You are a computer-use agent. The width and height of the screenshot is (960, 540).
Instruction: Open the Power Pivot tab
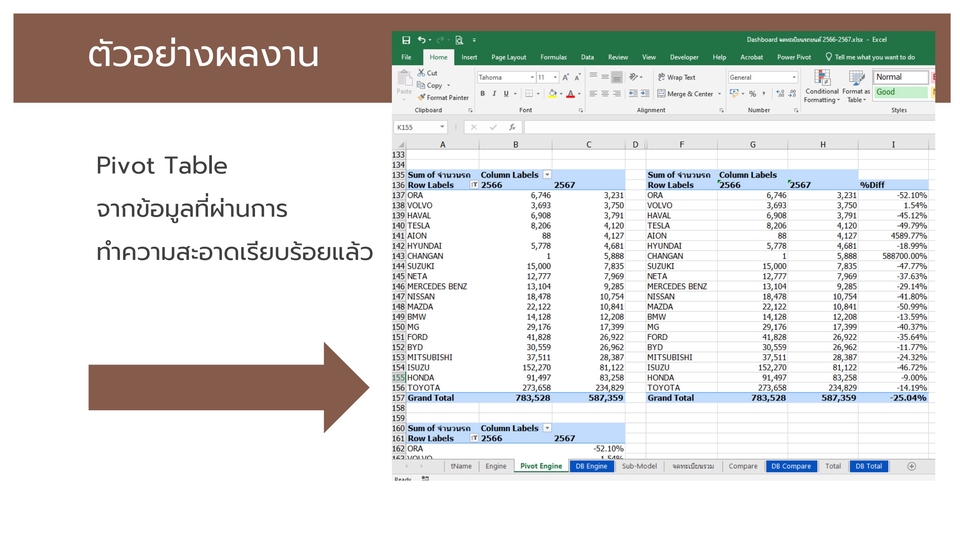(x=794, y=57)
